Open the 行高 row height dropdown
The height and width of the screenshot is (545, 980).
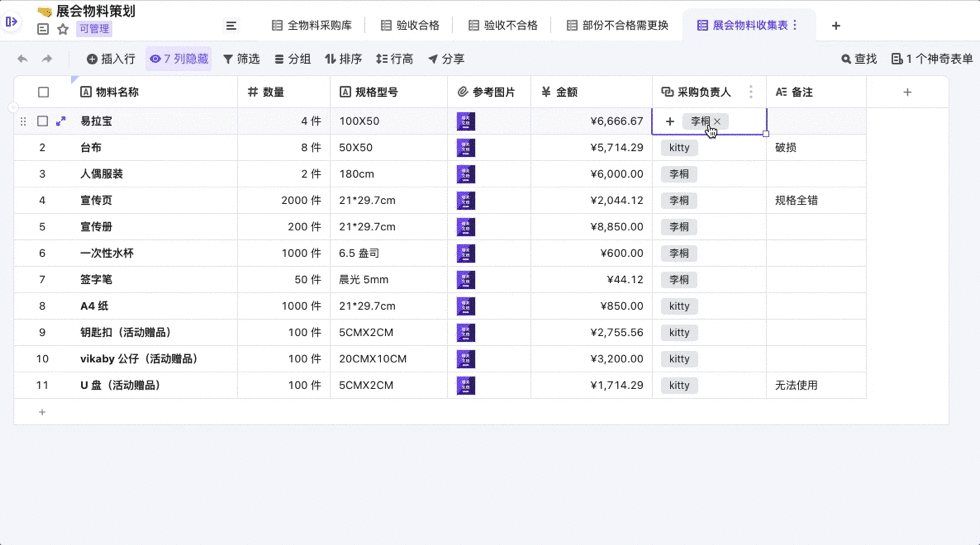coord(394,59)
